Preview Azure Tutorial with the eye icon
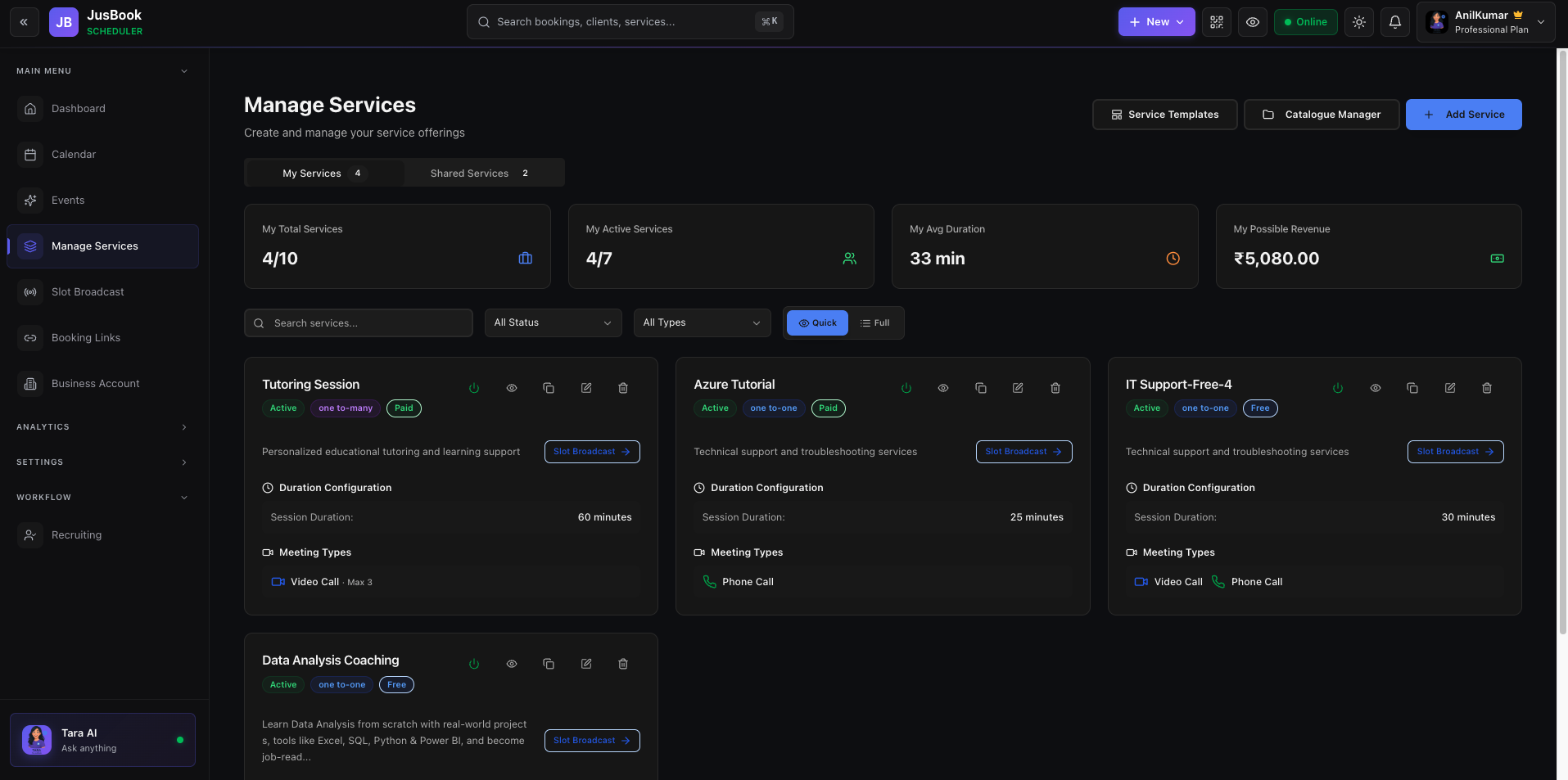 pyautogui.click(x=942, y=388)
